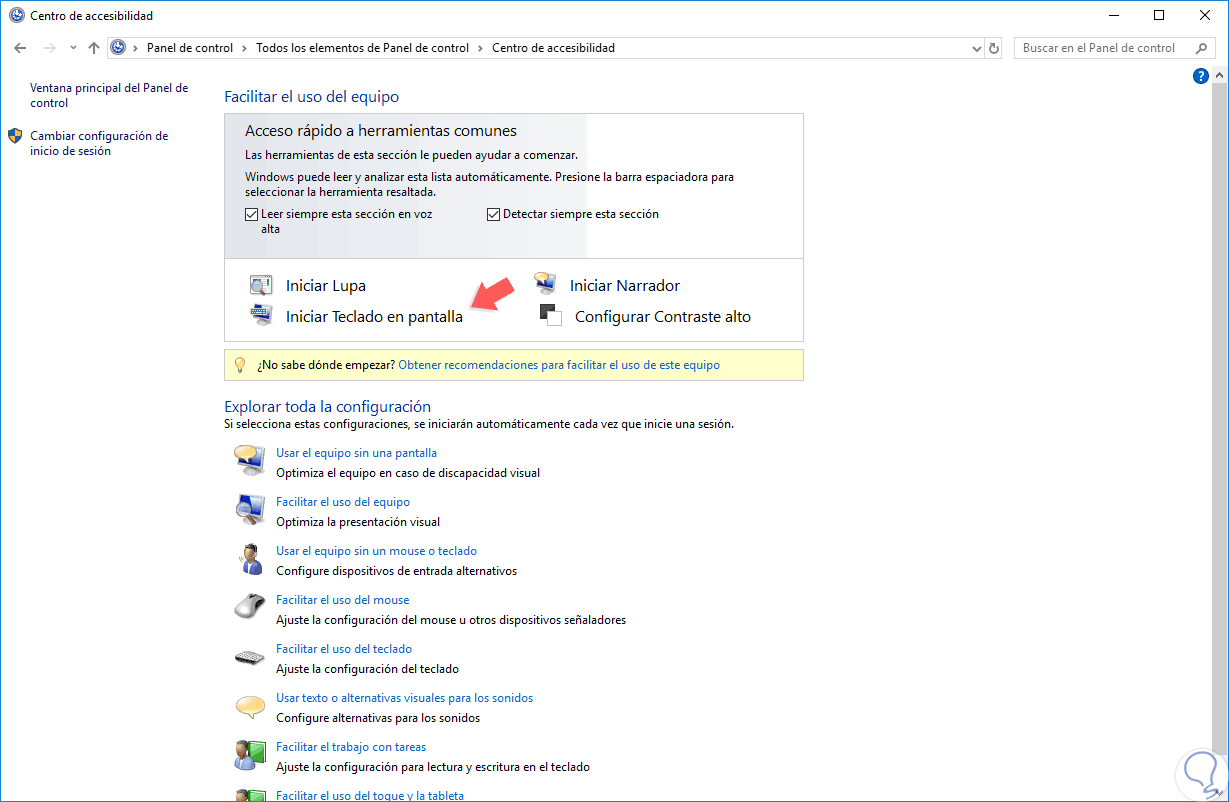The width and height of the screenshot is (1229, 802).
Task: Click the Control Panel icon in the address bar
Action: [x=119, y=48]
